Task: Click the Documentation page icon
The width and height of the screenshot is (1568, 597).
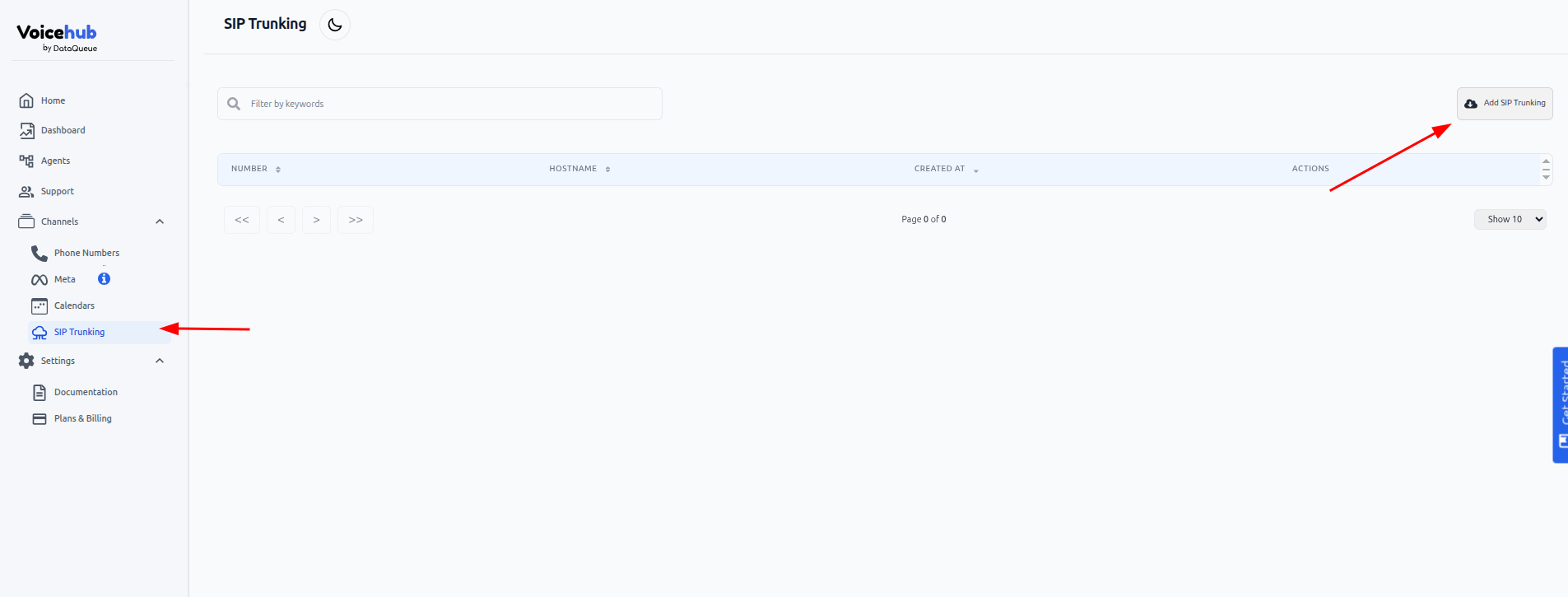Action: pos(40,393)
